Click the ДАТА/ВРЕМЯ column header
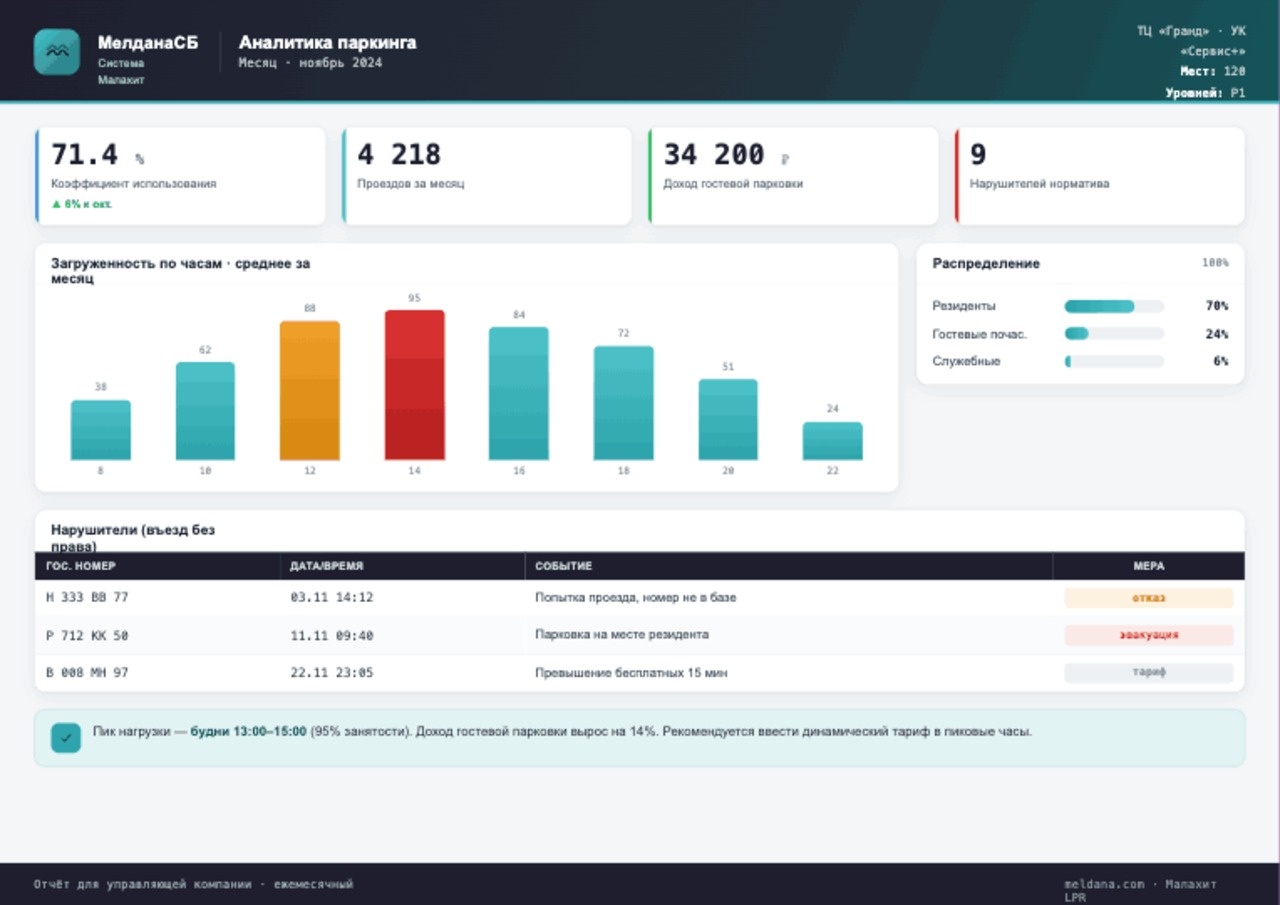Image resolution: width=1280 pixels, height=905 pixels. point(402,566)
